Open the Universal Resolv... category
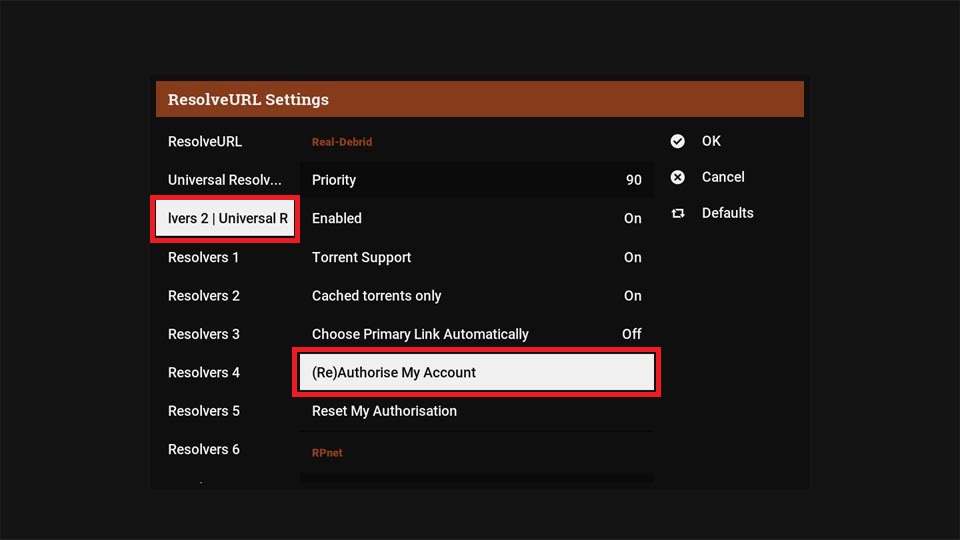960x540 pixels. pyautogui.click(x=225, y=180)
